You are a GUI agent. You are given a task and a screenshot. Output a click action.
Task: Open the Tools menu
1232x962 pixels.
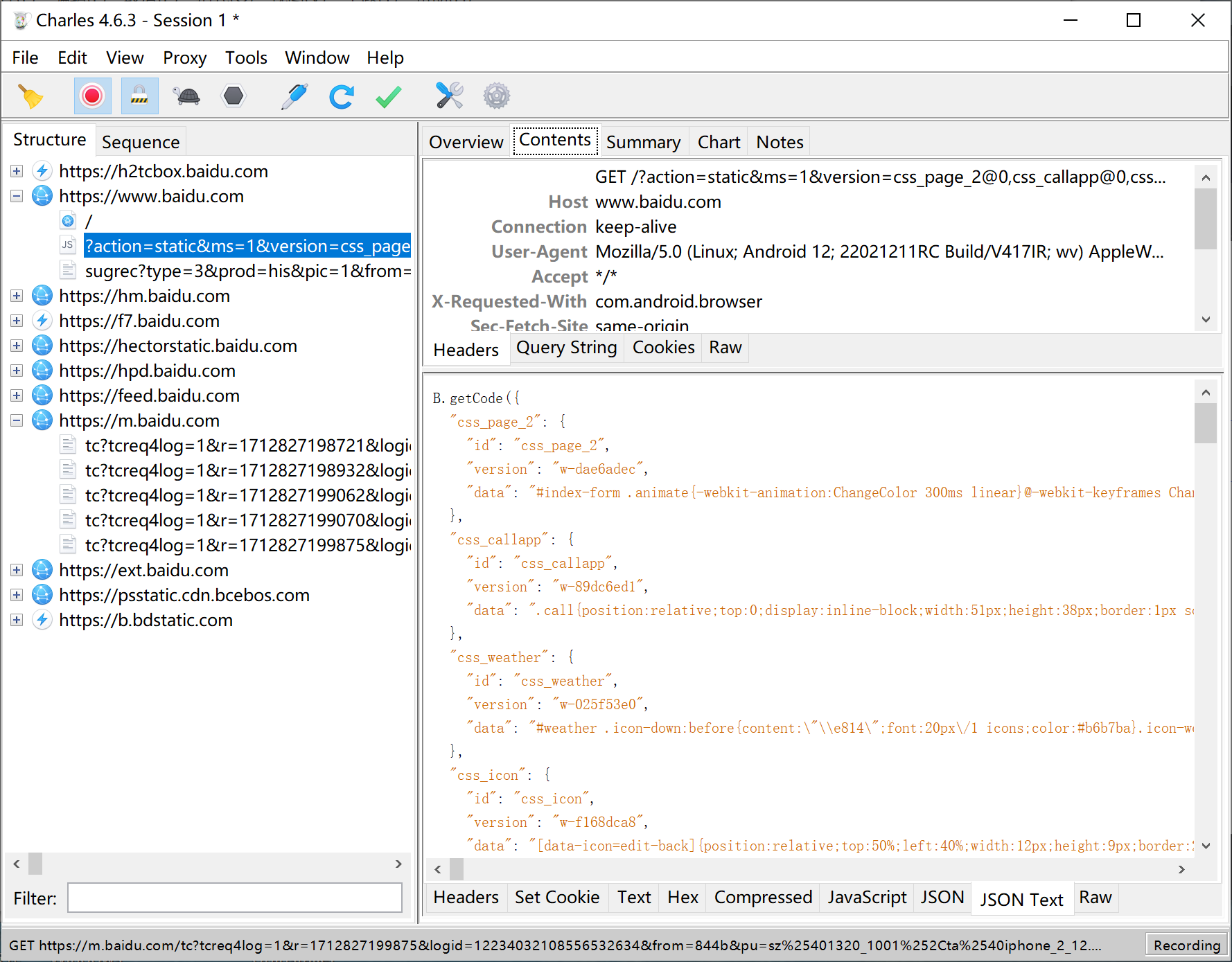pos(246,57)
